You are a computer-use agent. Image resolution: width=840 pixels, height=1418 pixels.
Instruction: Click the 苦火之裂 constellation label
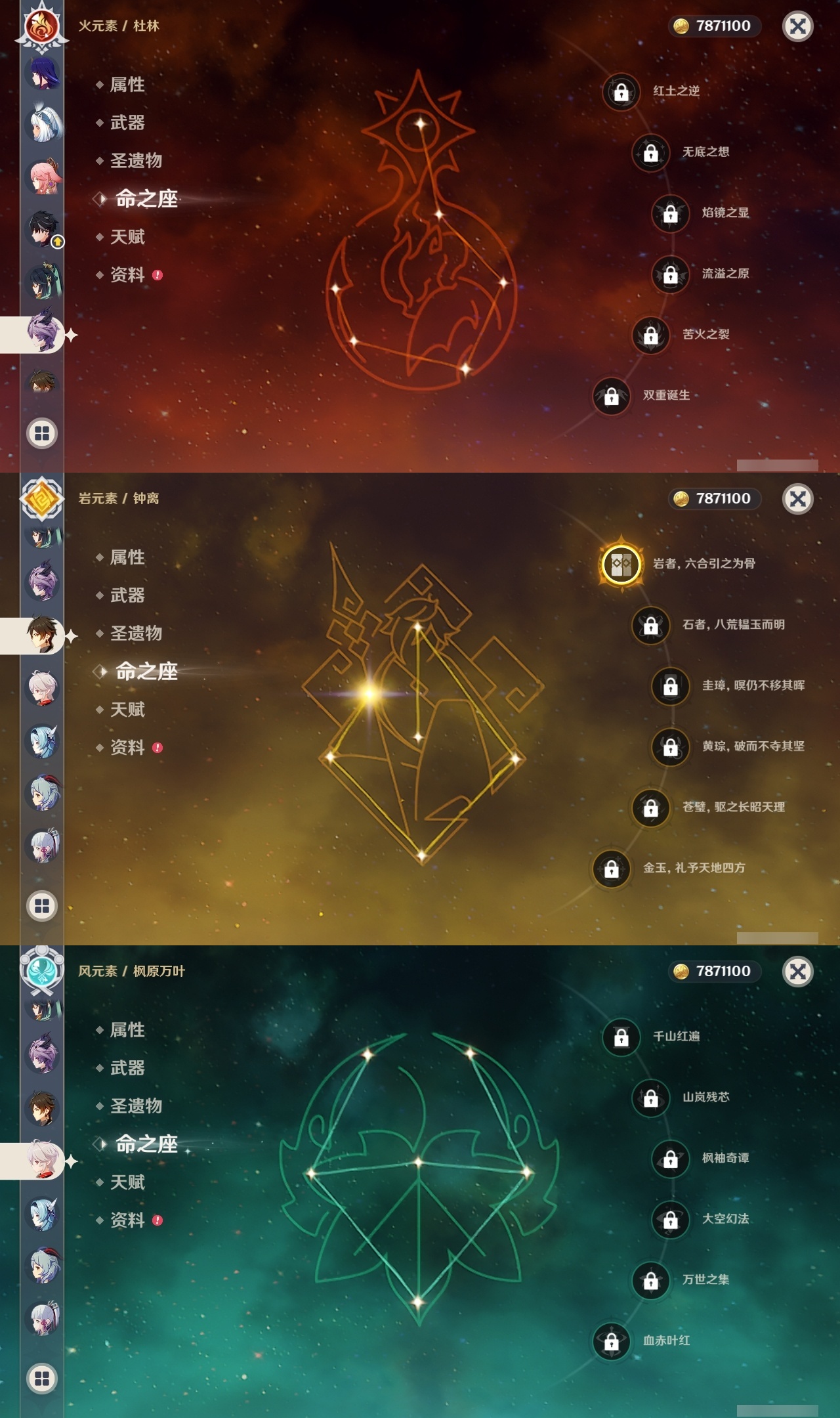point(705,334)
